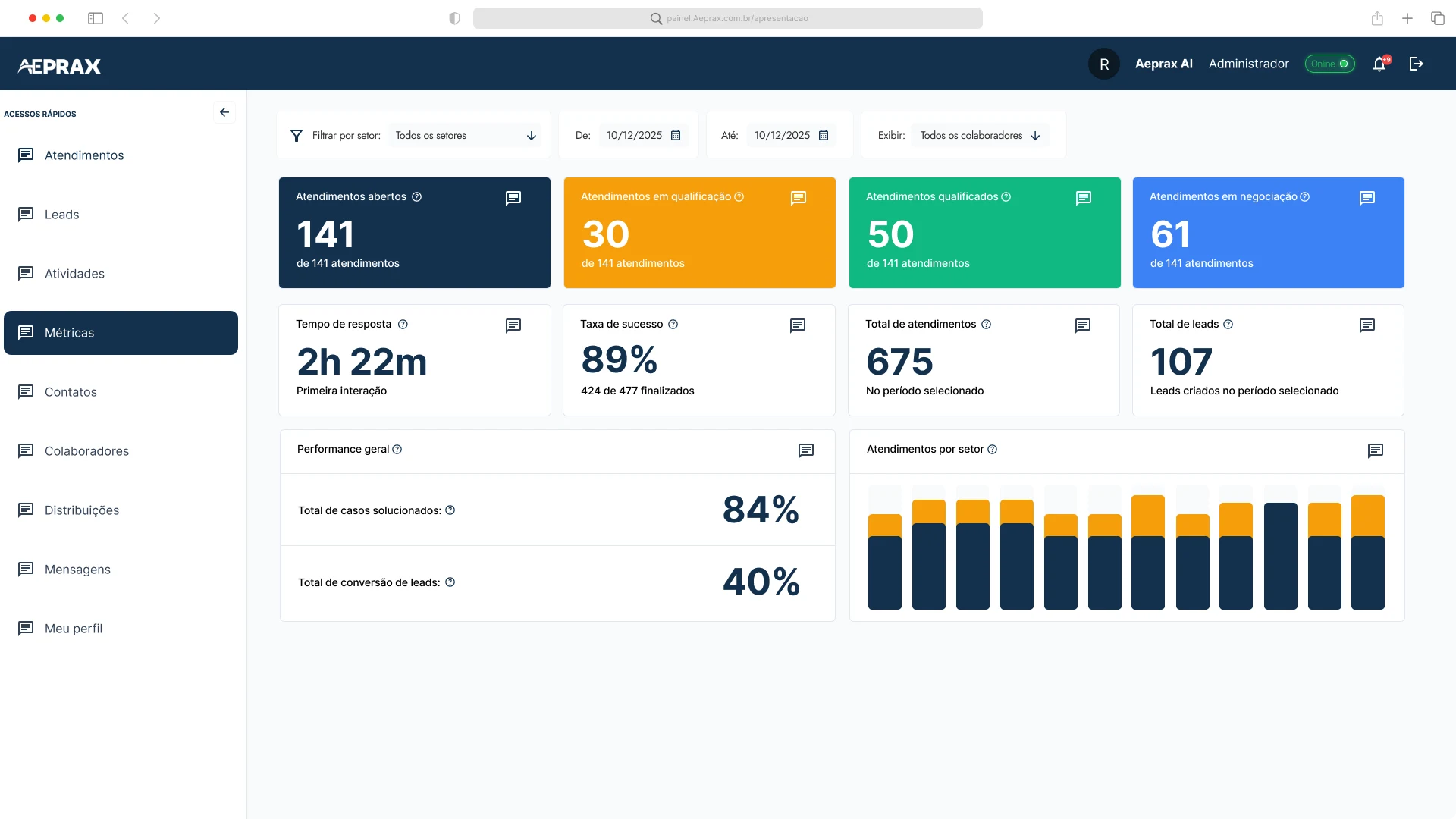
Task: Click the message icon on Performance geral panel
Action: coord(806,450)
